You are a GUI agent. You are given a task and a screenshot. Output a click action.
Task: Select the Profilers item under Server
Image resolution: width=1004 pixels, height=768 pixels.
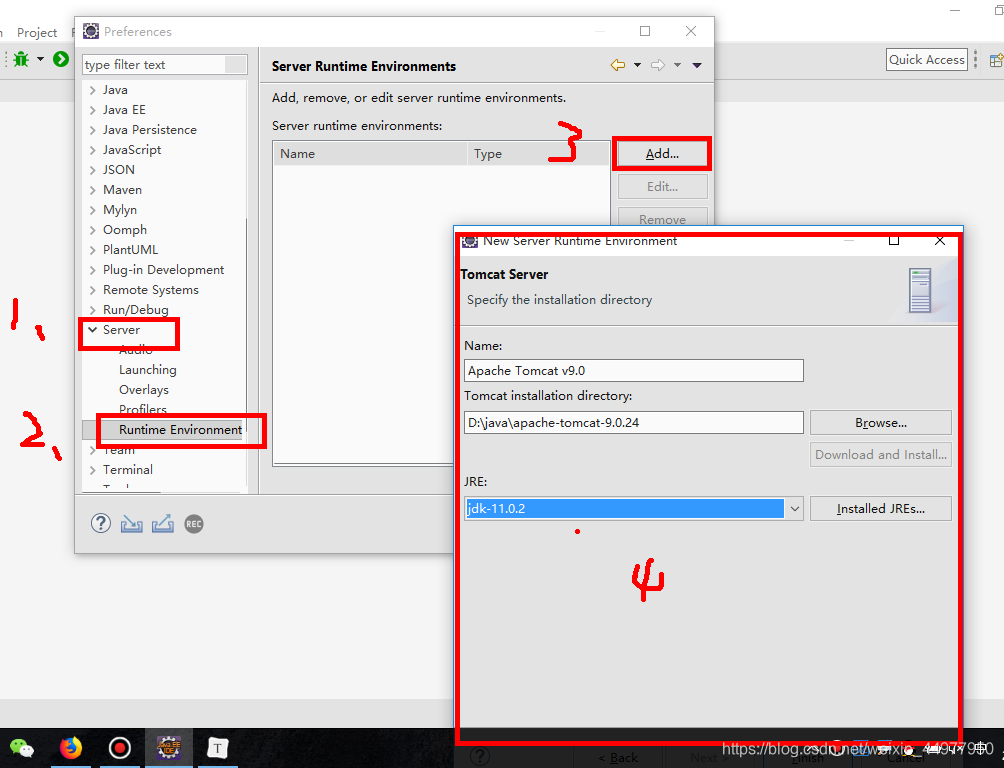coord(143,409)
